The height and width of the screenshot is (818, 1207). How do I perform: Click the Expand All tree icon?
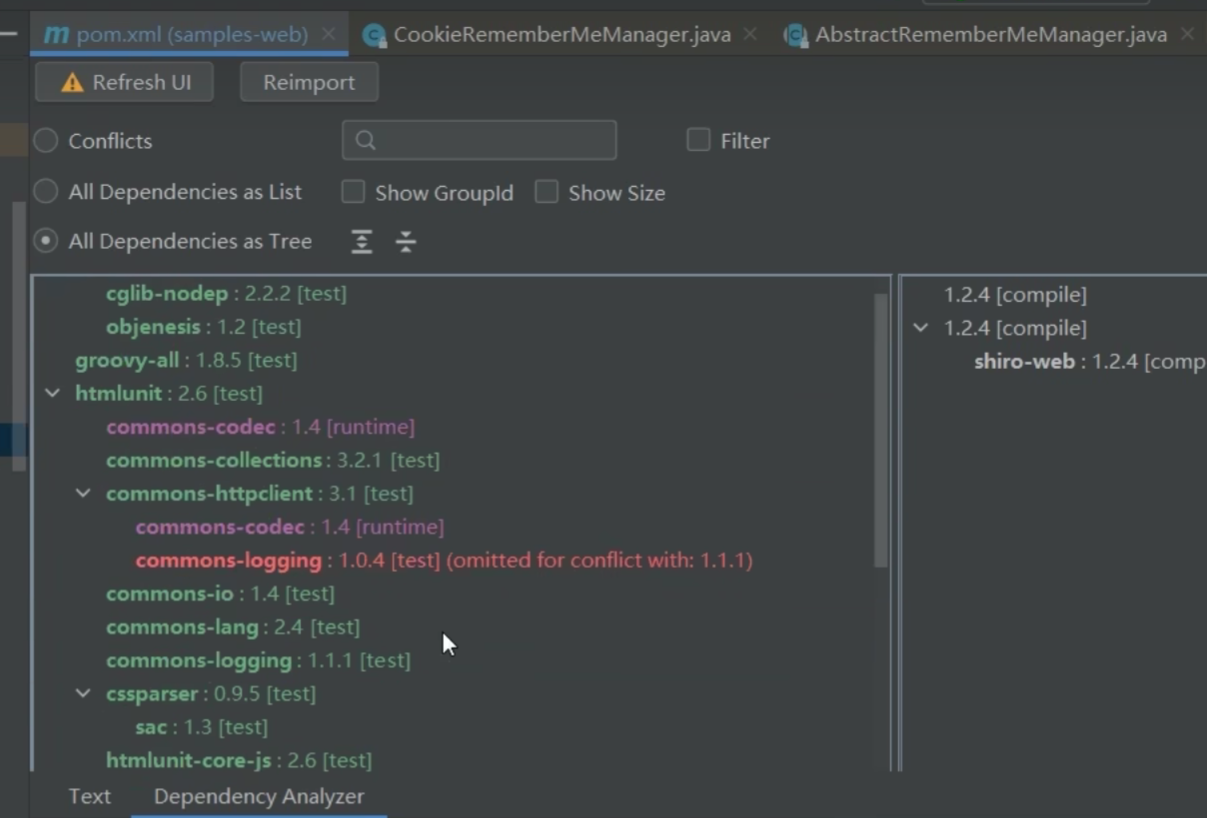click(x=362, y=242)
